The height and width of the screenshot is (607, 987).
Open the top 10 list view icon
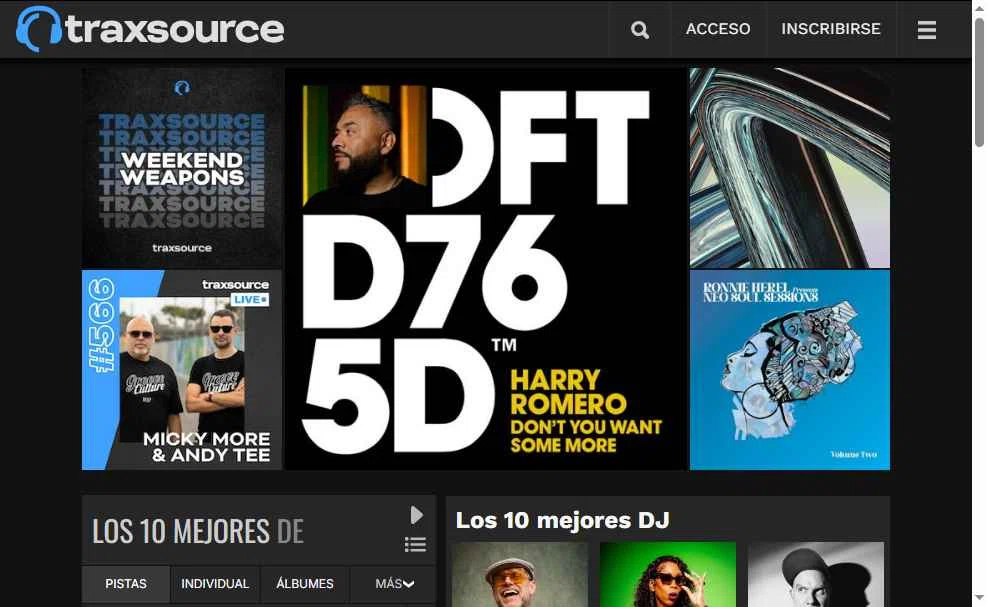415,545
